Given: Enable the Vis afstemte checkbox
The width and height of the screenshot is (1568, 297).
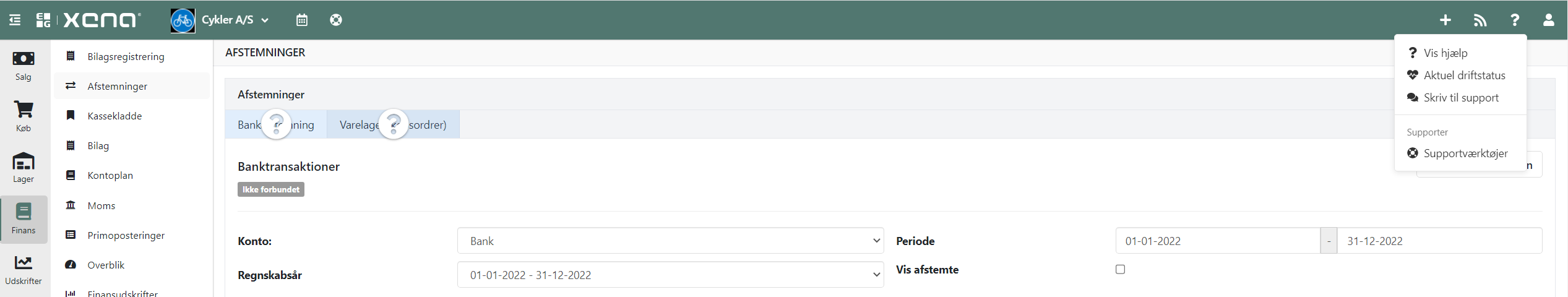Looking at the screenshot, I should click(1120, 269).
